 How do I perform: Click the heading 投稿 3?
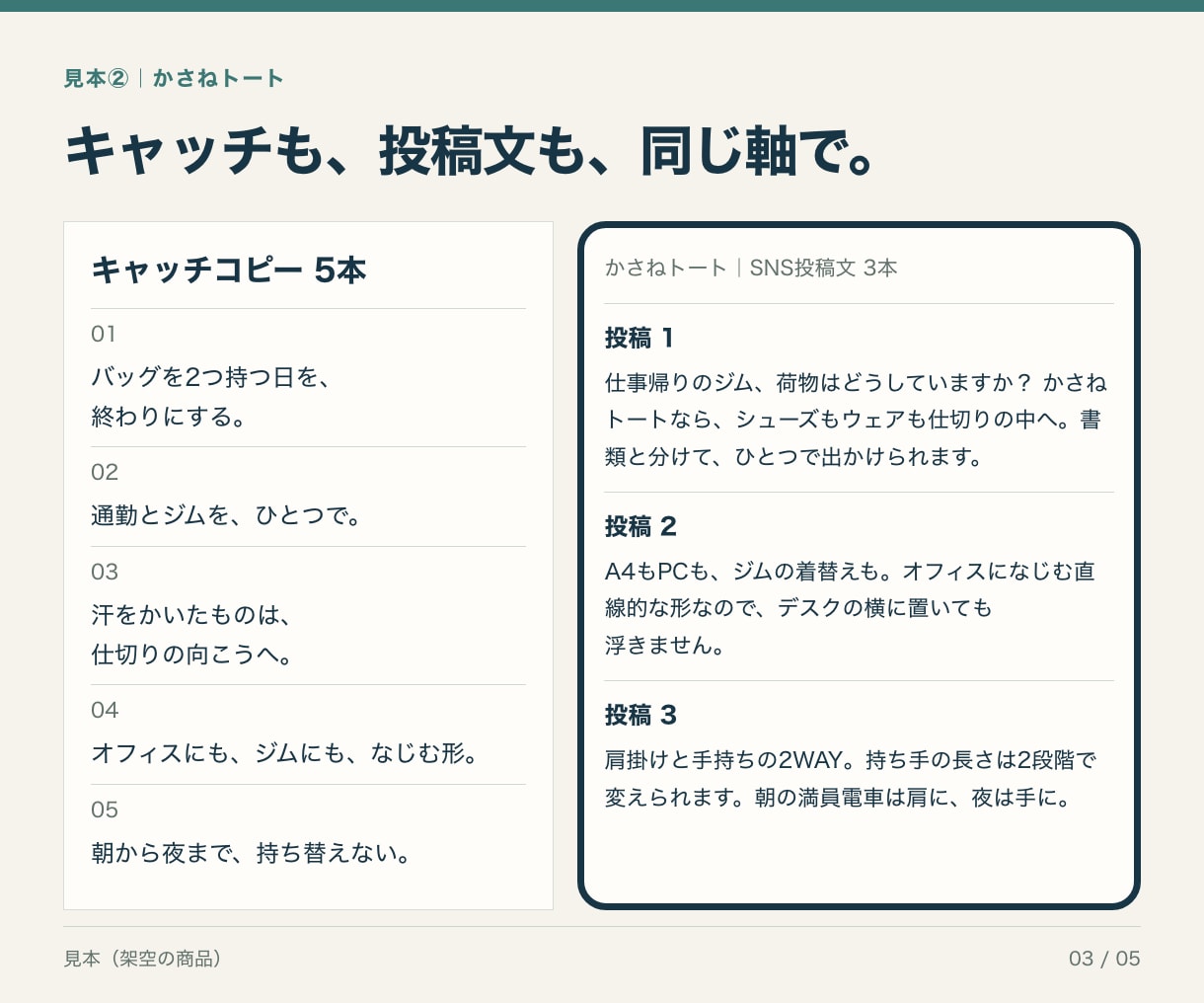(x=640, y=715)
